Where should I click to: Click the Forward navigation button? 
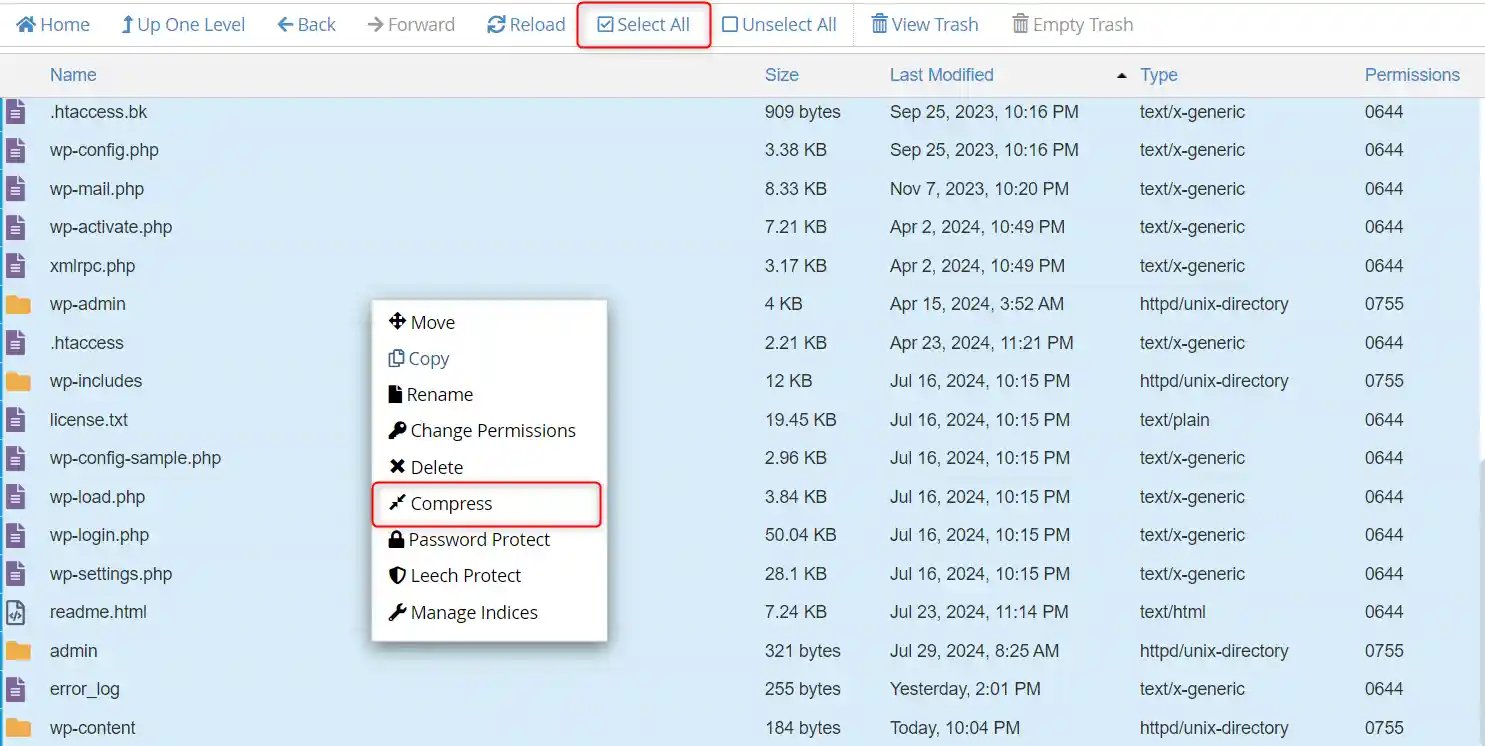click(x=411, y=25)
